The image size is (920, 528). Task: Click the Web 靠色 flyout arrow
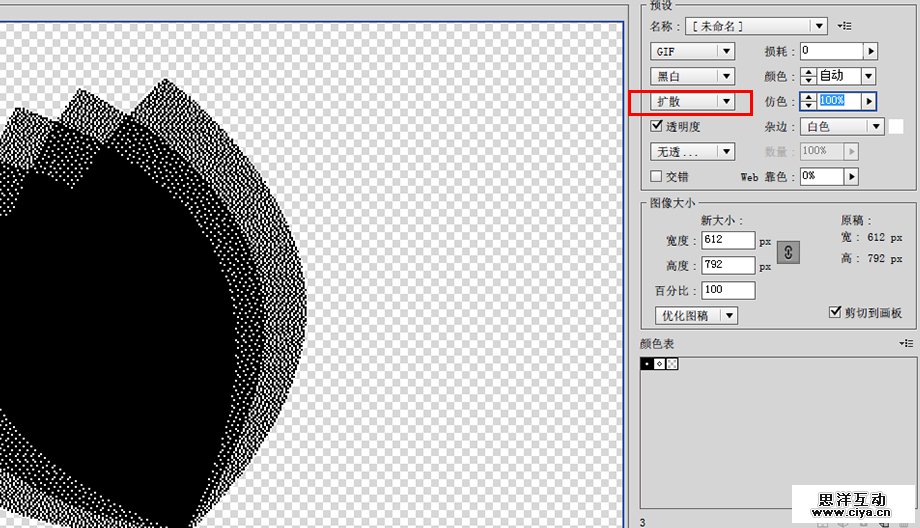point(851,176)
